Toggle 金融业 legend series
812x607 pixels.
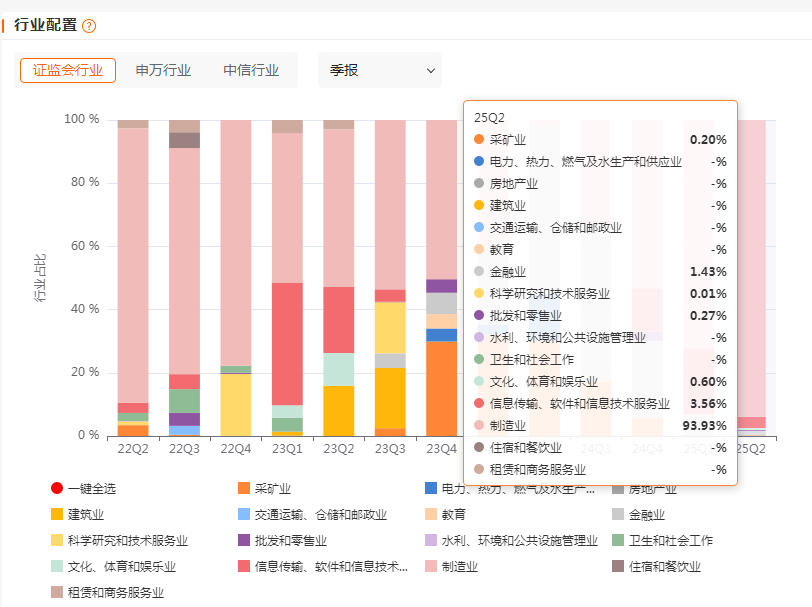[638, 514]
